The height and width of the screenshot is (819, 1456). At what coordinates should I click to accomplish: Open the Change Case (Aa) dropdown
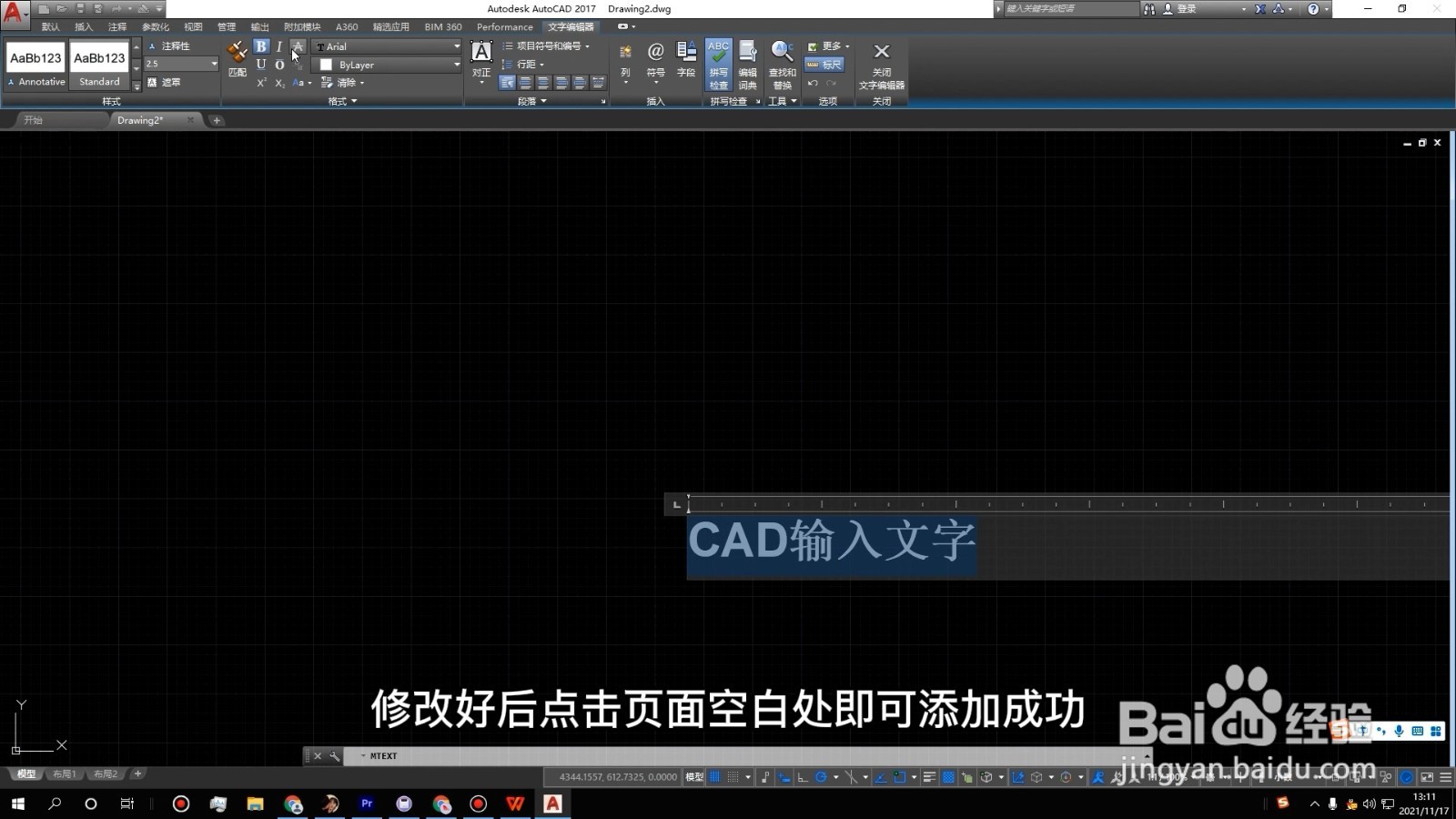301,83
